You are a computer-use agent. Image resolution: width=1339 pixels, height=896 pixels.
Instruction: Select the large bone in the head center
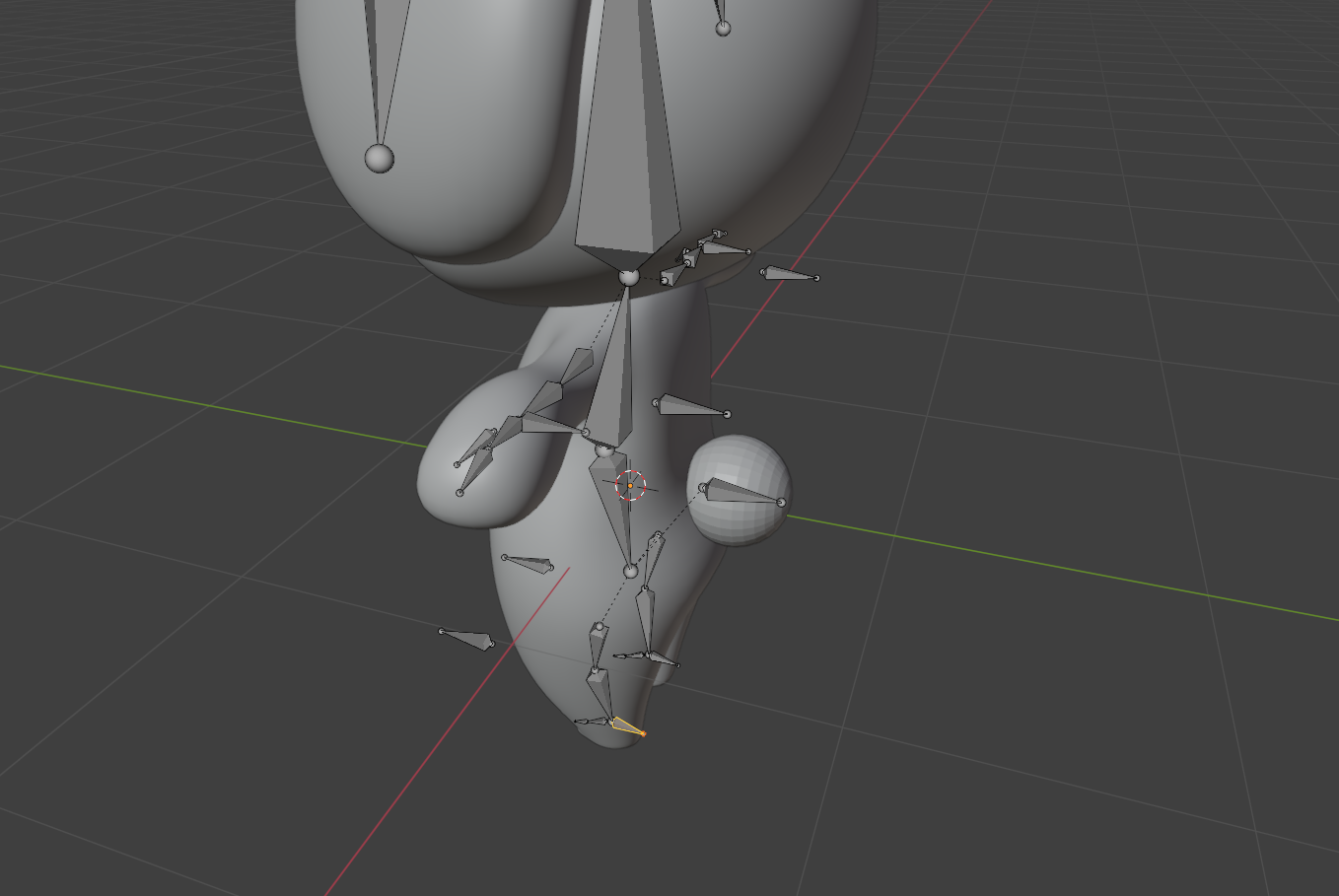pyautogui.click(x=628, y=138)
